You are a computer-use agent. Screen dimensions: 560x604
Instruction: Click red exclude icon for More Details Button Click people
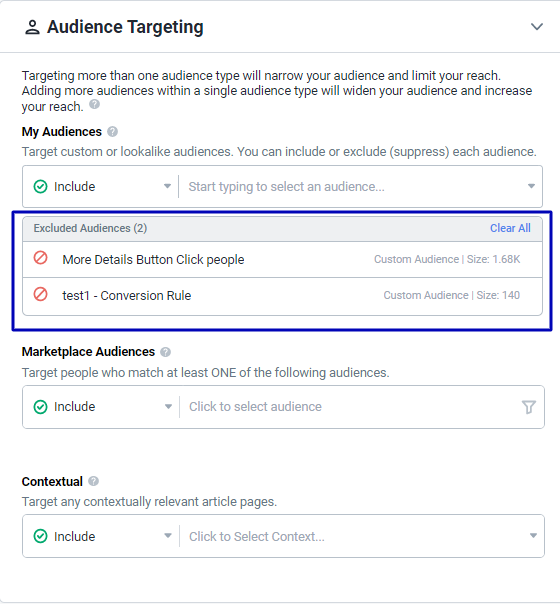[x=40, y=258]
